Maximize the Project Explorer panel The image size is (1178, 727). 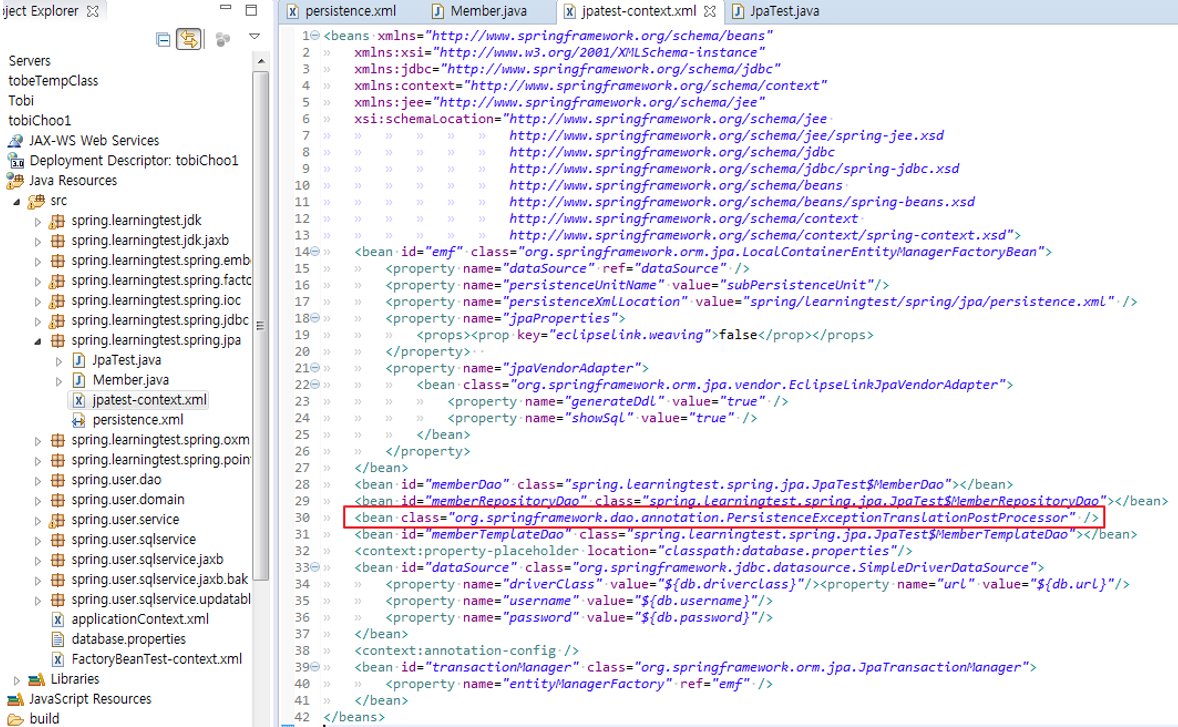pyautogui.click(x=252, y=10)
